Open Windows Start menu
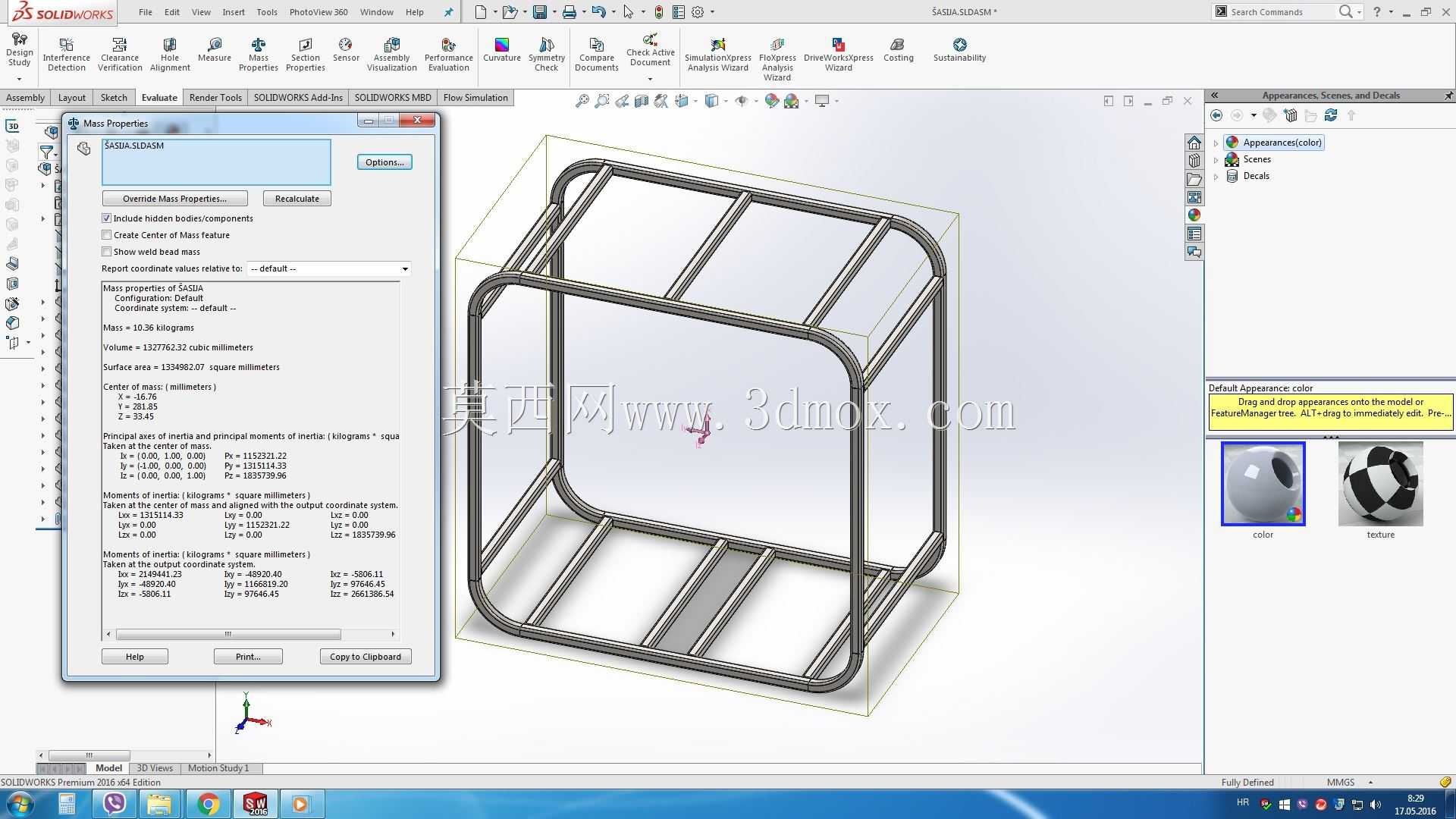The height and width of the screenshot is (819, 1456). (x=20, y=804)
